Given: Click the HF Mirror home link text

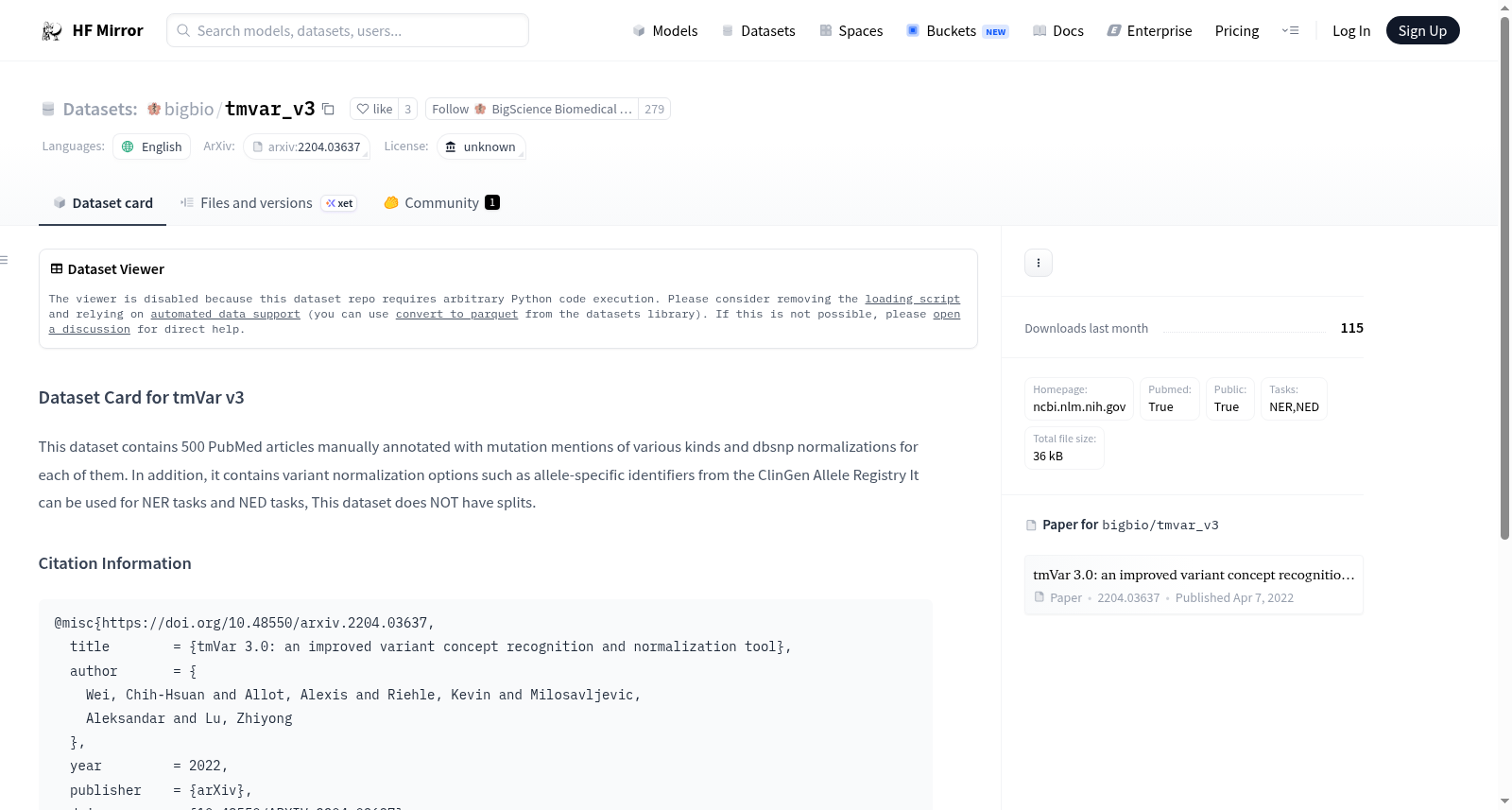Looking at the screenshot, I should (x=108, y=31).
